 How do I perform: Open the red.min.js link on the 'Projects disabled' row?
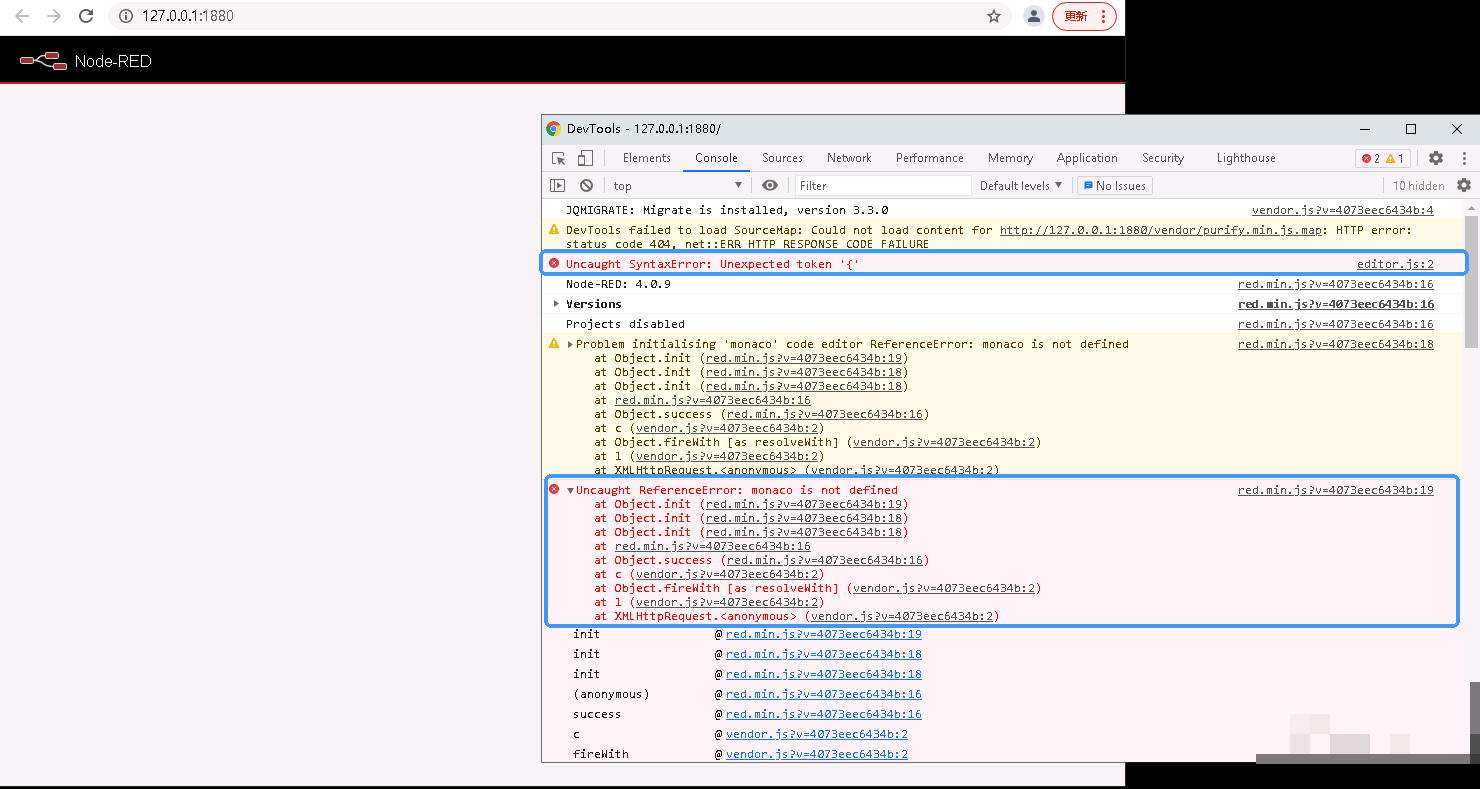(x=1336, y=324)
